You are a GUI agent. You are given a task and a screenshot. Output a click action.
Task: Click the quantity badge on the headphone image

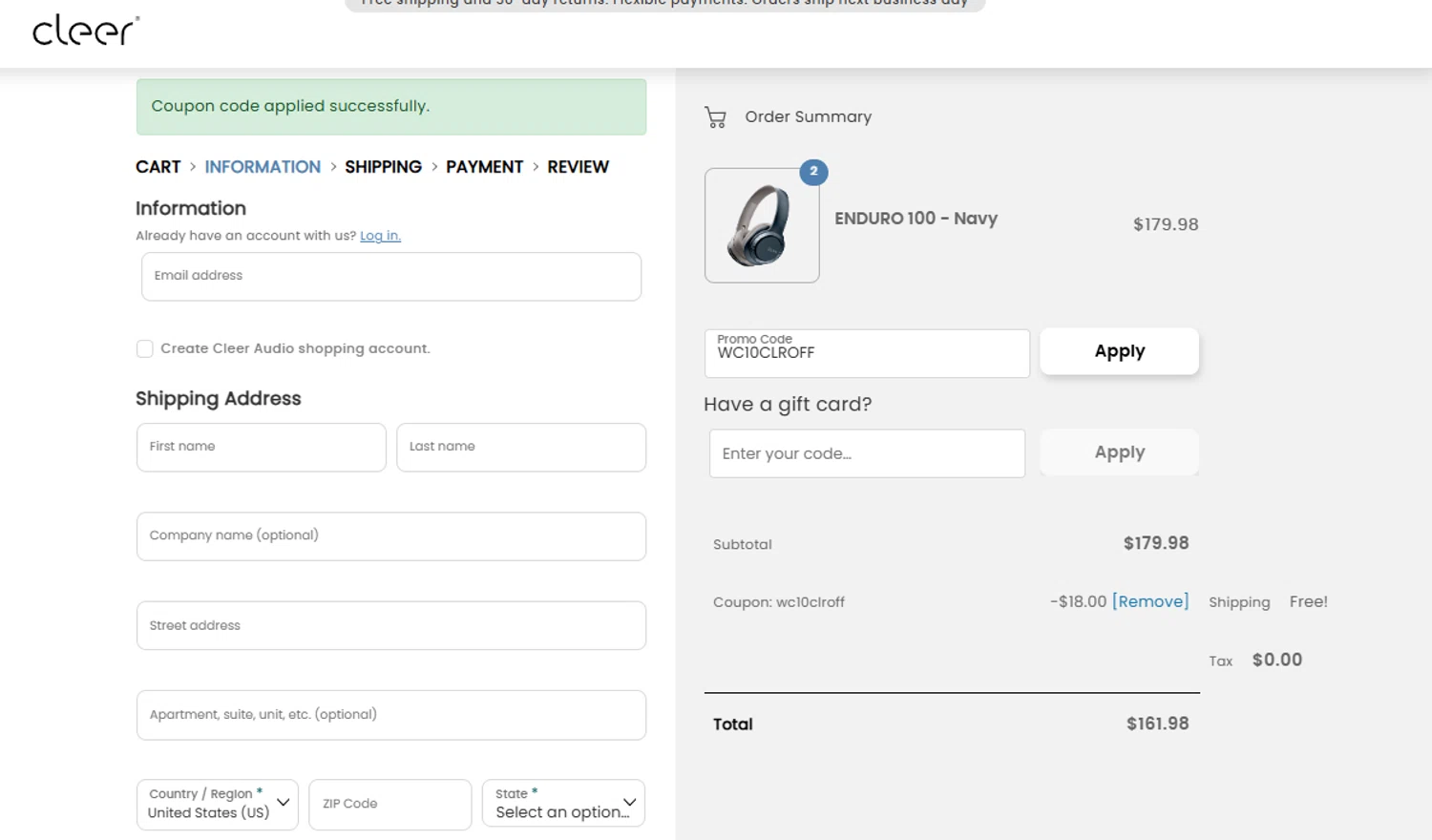(813, 172)
